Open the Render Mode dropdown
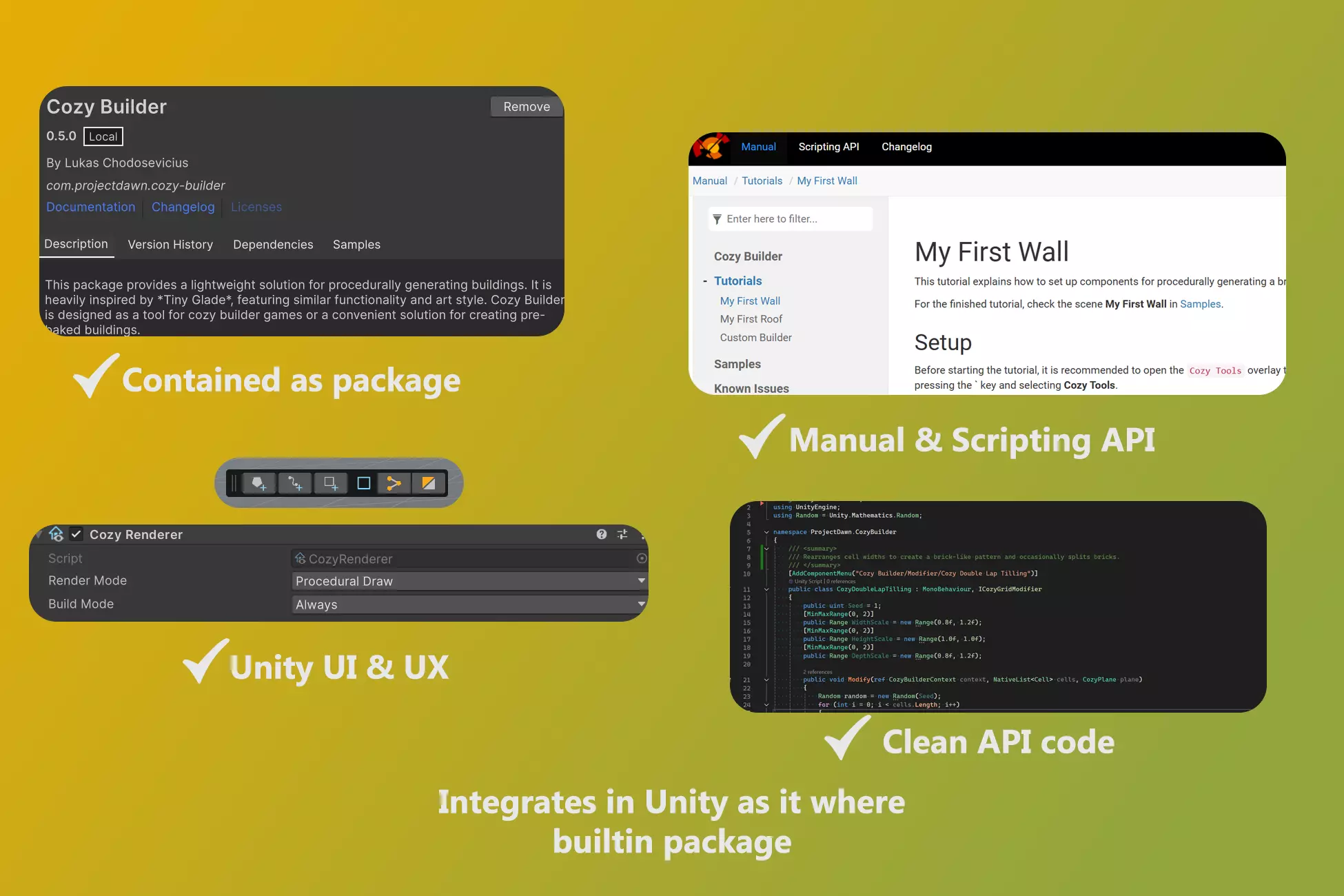Screen dimensions: 1344x896 pos(469,581)
